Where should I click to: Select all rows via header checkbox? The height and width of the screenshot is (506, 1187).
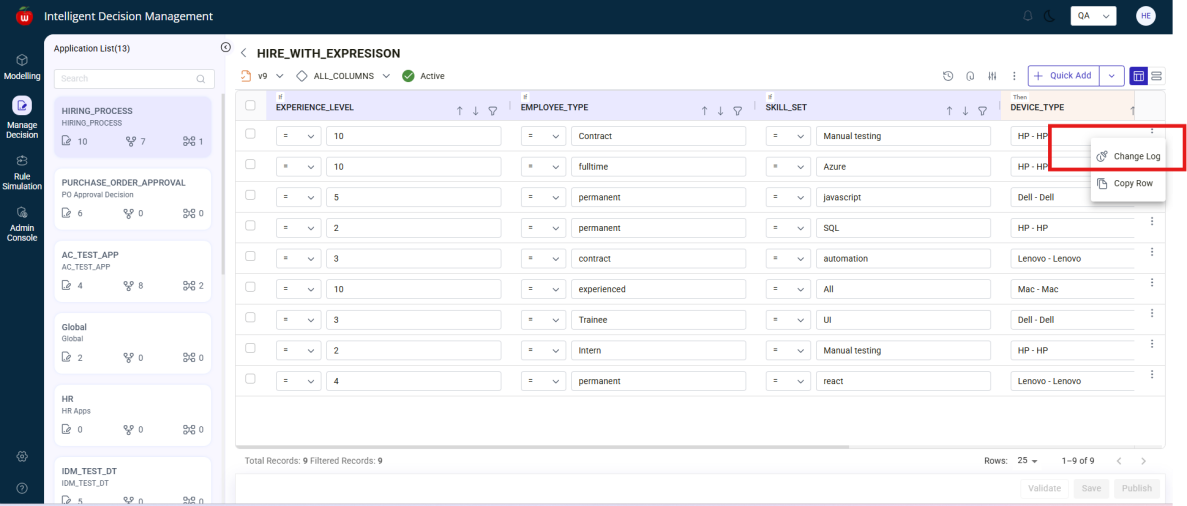(x=251, y=106)
